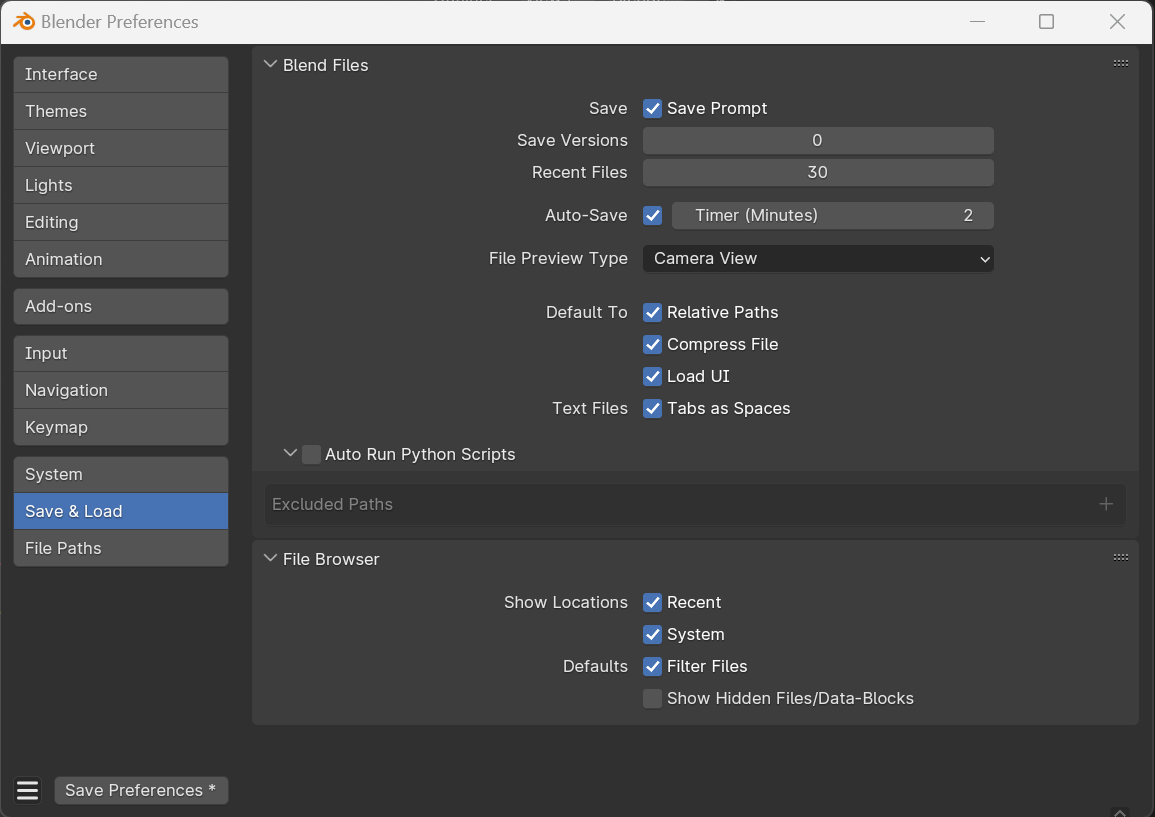Click the plus icon to add excluded path
This screenshot has width=1155, height=817.
[1106, 505]
